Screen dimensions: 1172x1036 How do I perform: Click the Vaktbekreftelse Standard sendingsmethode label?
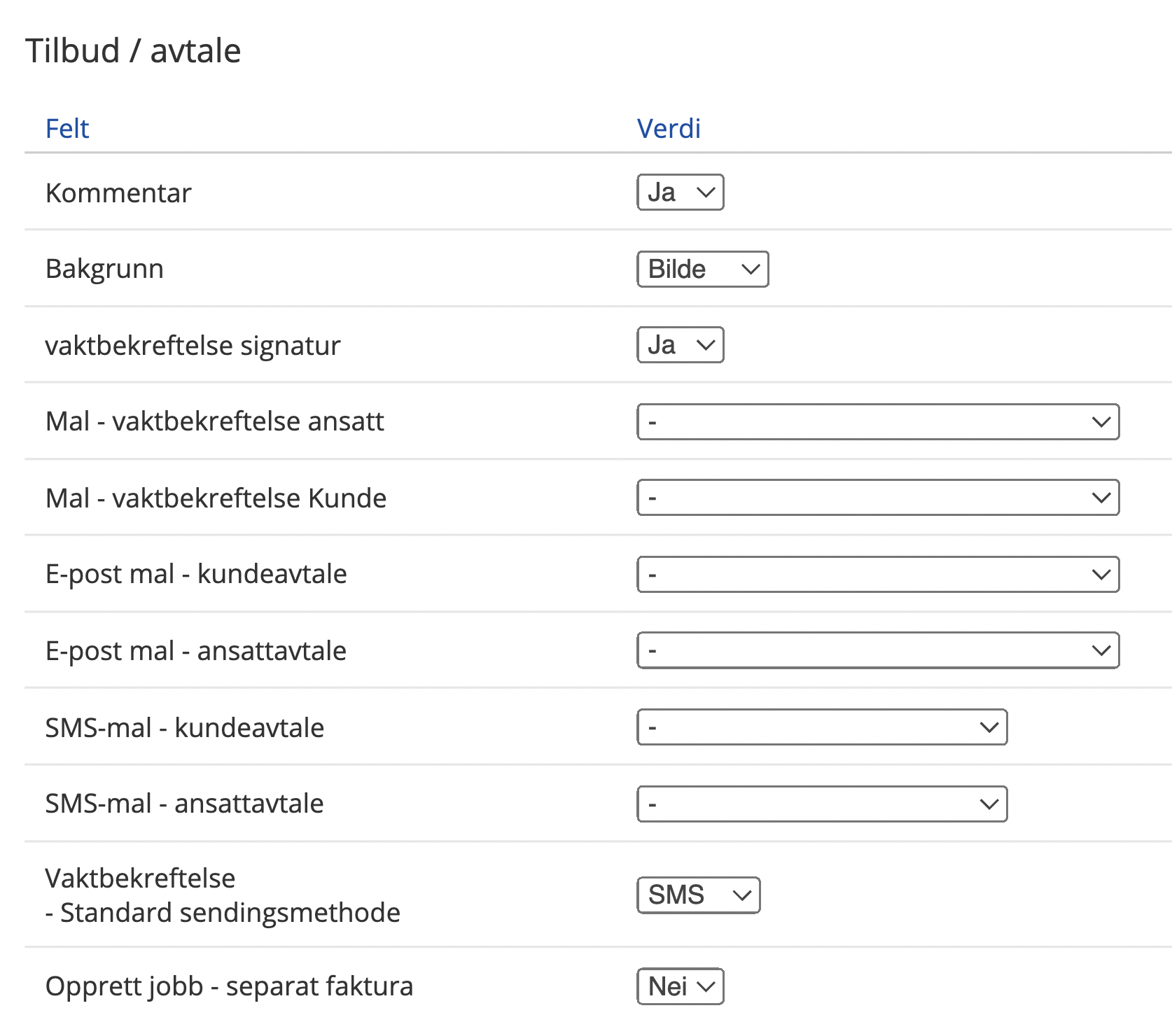(223, 895)
